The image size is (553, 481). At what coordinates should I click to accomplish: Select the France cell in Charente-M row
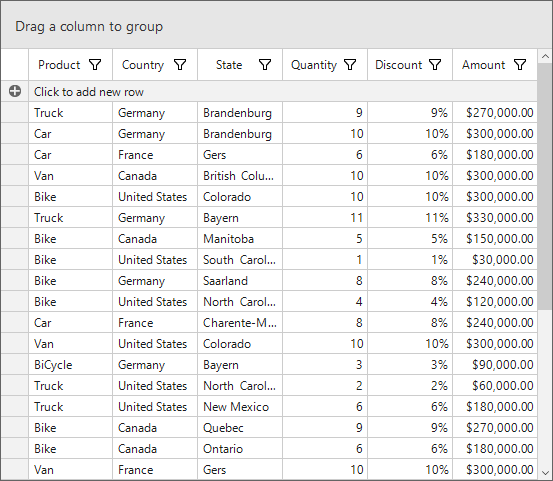pos(155,323)
